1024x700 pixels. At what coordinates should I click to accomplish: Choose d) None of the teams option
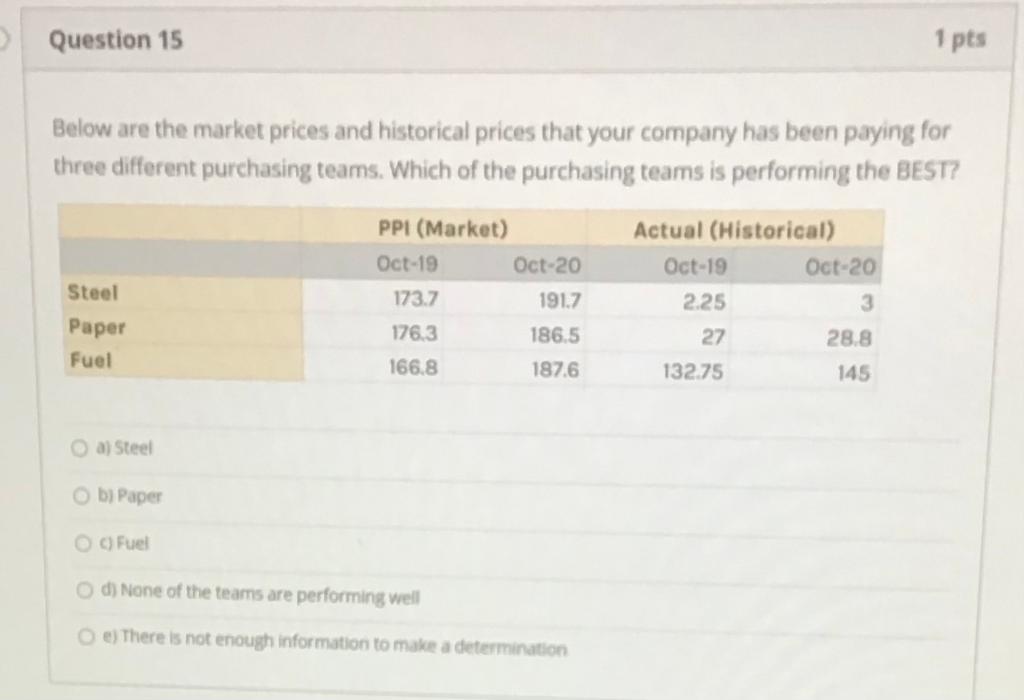85,590
